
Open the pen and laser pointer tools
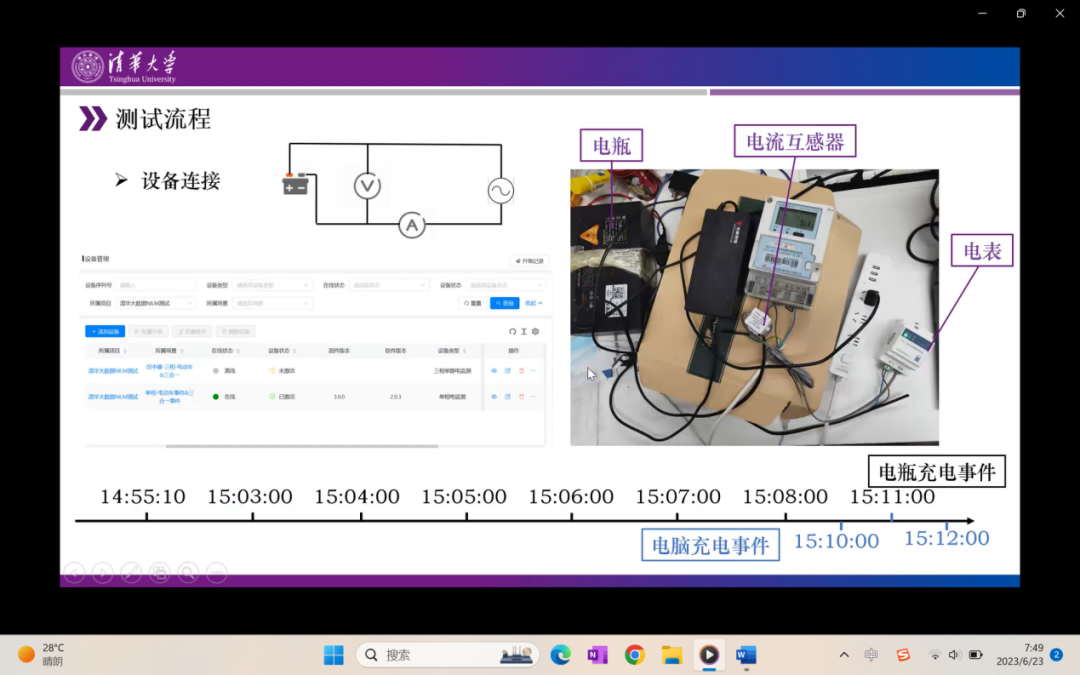coord(131,572)
